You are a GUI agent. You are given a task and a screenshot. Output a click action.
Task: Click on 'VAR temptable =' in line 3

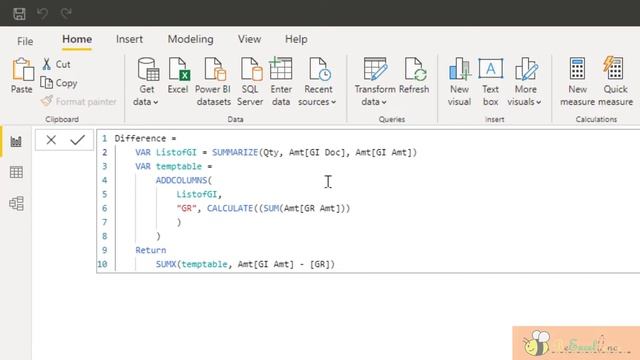pos(174,166)
